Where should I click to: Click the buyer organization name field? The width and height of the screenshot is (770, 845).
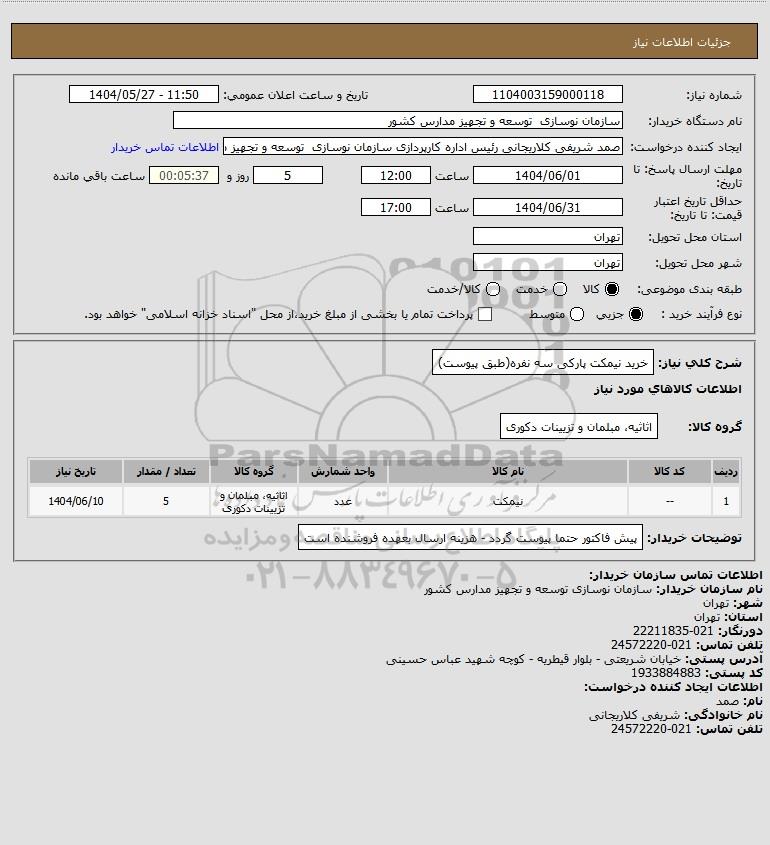pyautogui.click(x=398, y=121)
